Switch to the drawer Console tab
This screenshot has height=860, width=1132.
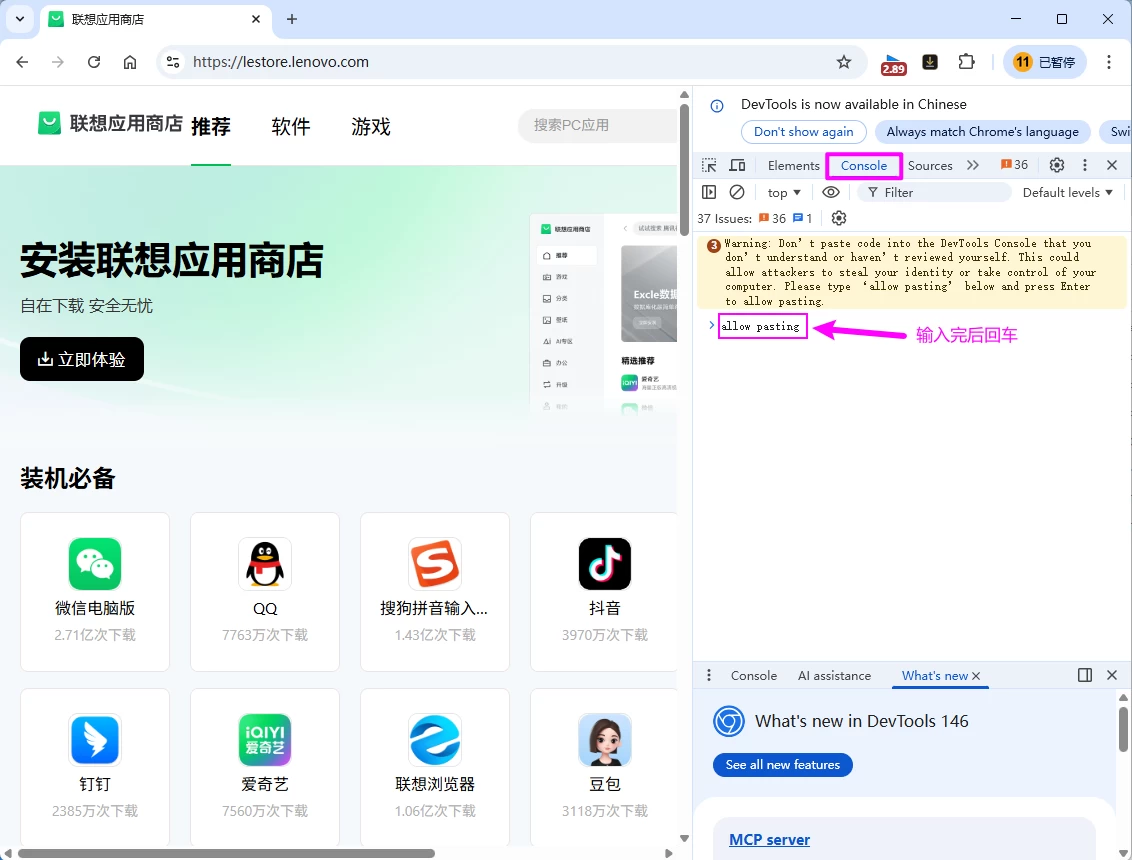[x=754, y=676]
